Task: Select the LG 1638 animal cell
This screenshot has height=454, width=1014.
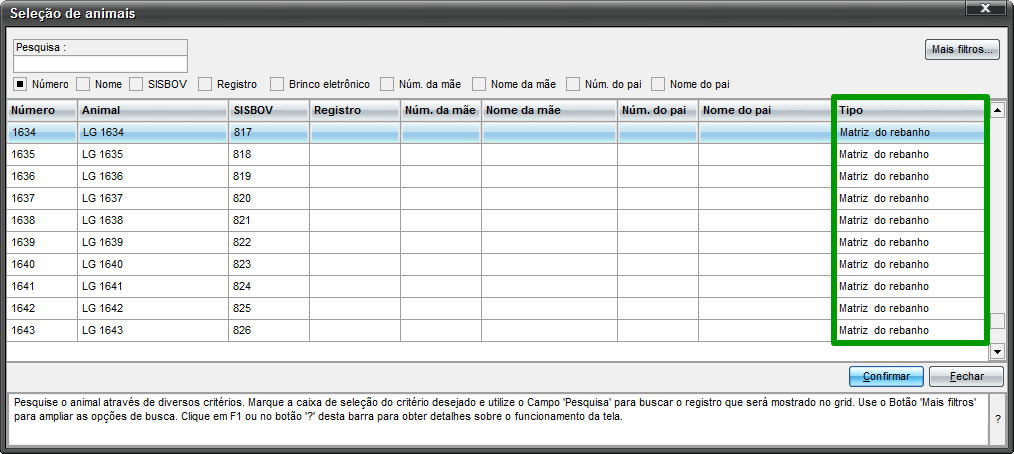Action: [153, 221]
